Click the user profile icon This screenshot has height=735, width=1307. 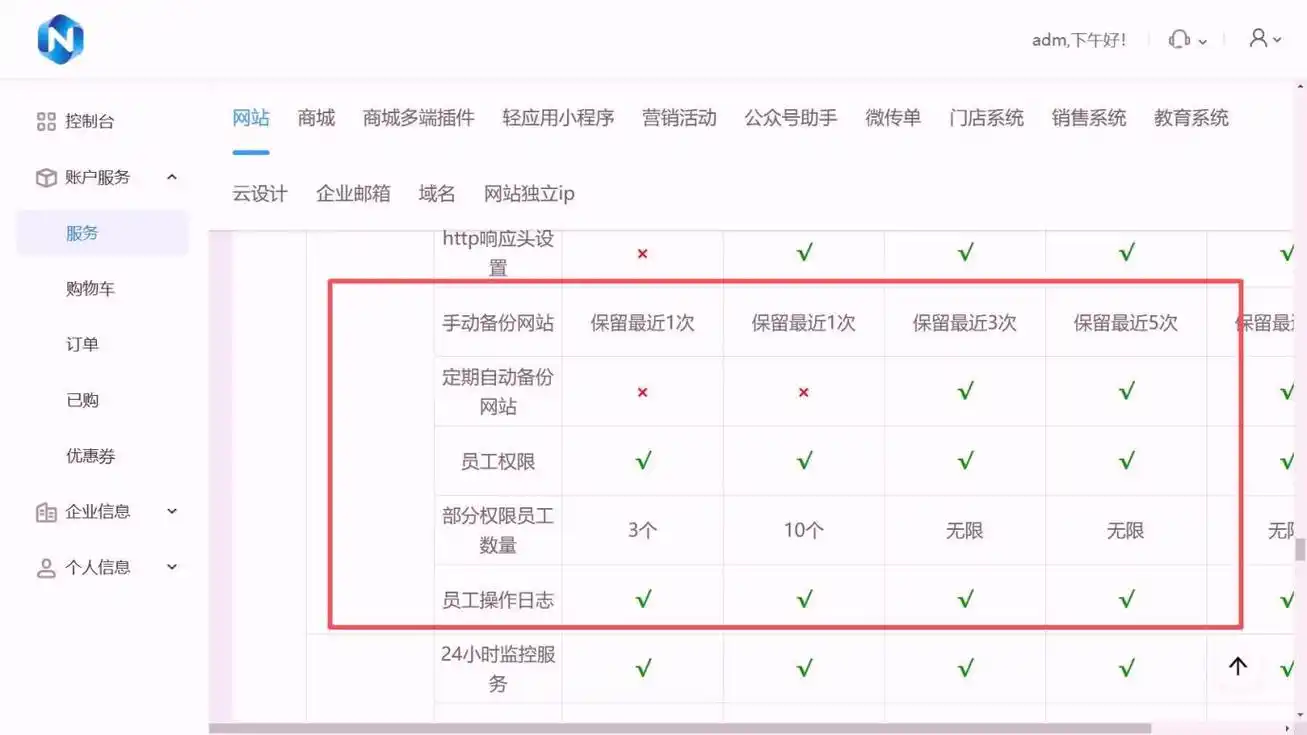pos(1258,40)
